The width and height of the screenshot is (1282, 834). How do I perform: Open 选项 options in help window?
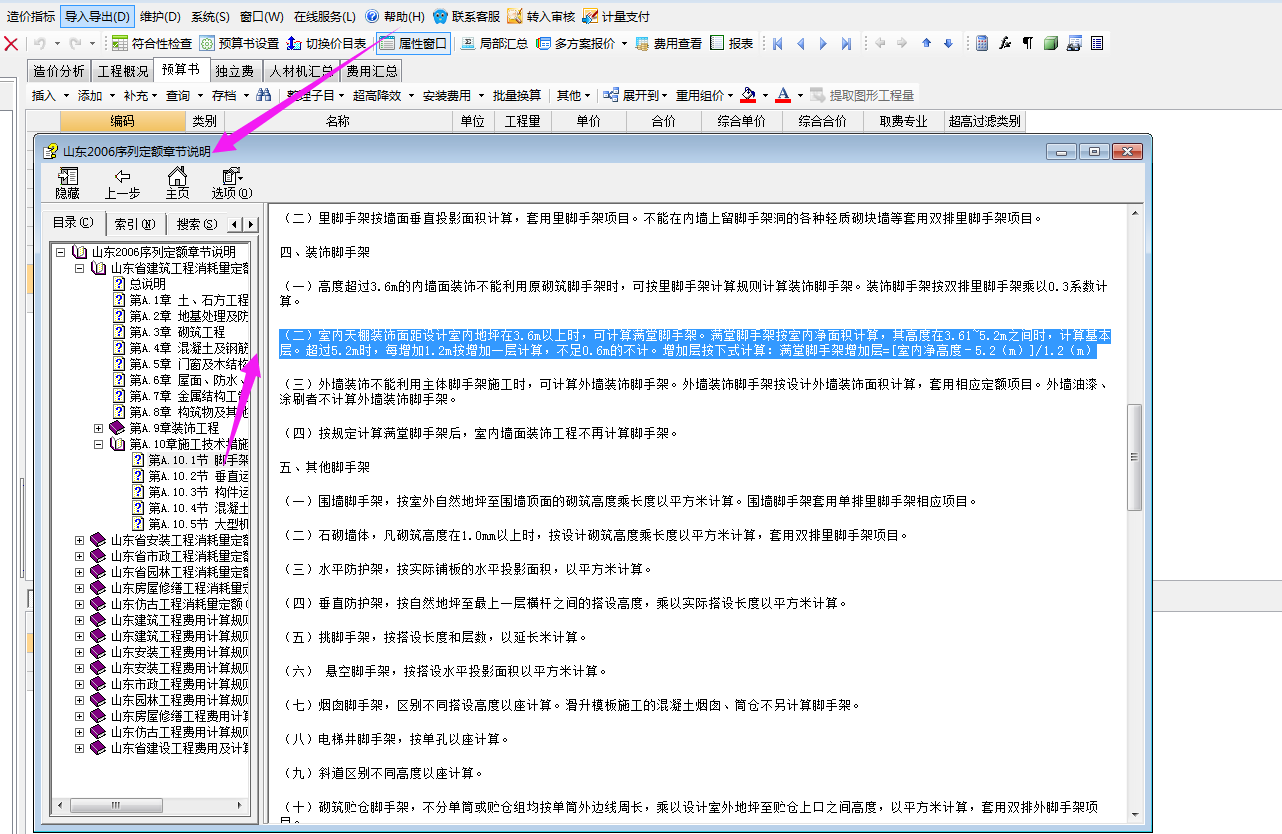[x=232, y=184]
